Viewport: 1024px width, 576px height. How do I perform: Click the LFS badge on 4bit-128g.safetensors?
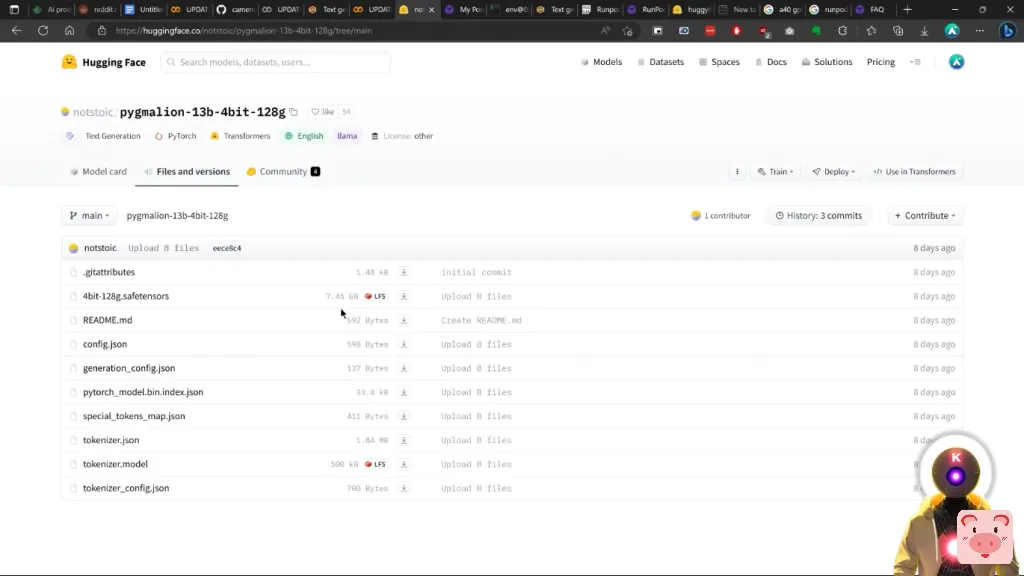tap(376, 296)
